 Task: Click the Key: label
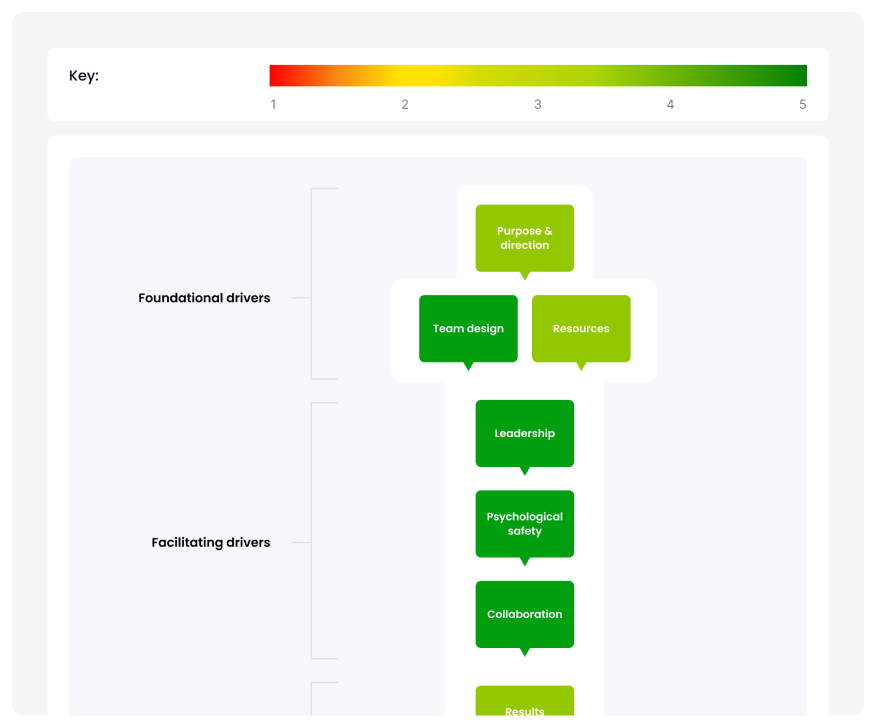coord(84,76)
